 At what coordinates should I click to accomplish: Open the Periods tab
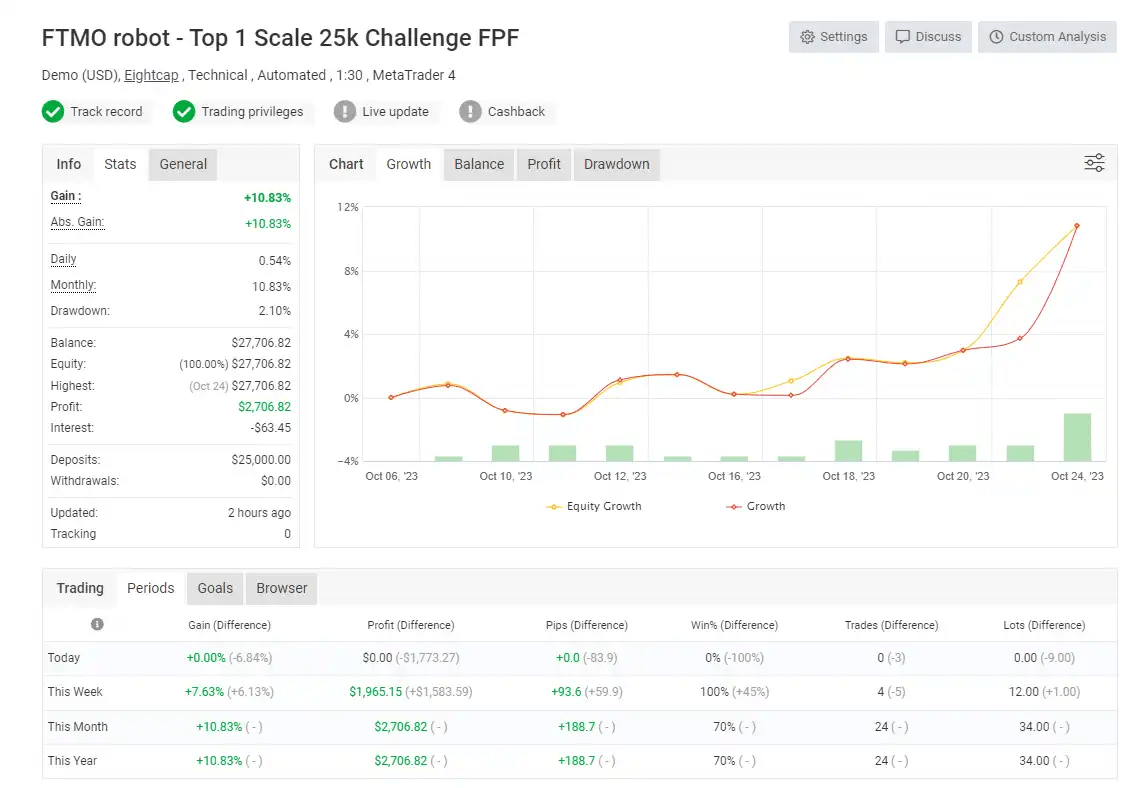(151, 588)
